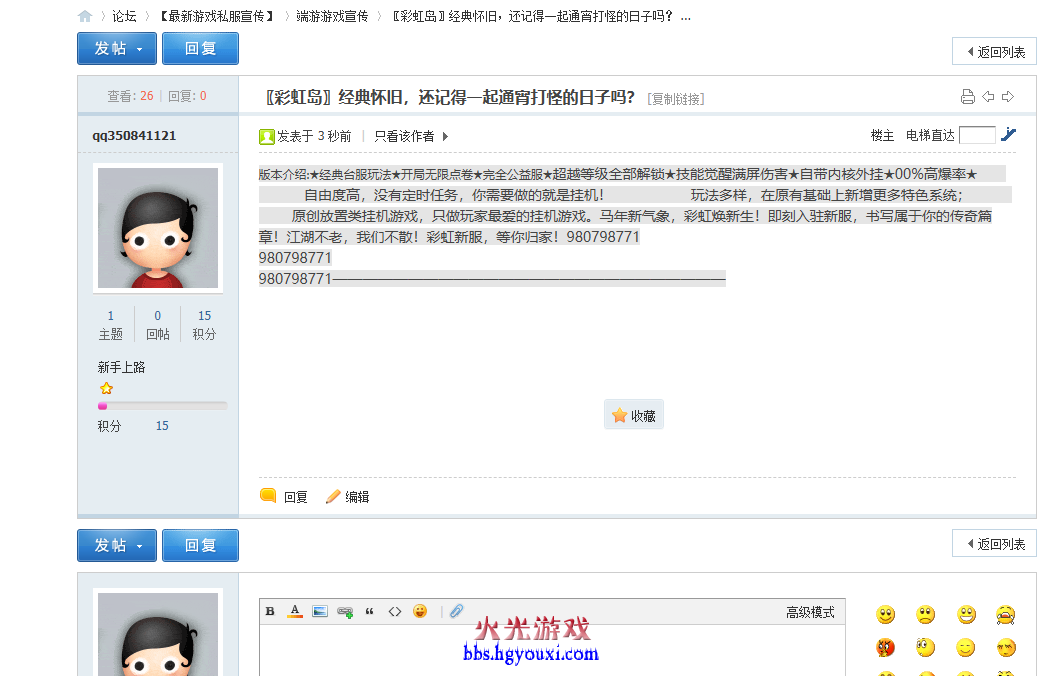
Task: Click the 积分 count 15 stat
Action: [x=204, y=316]
